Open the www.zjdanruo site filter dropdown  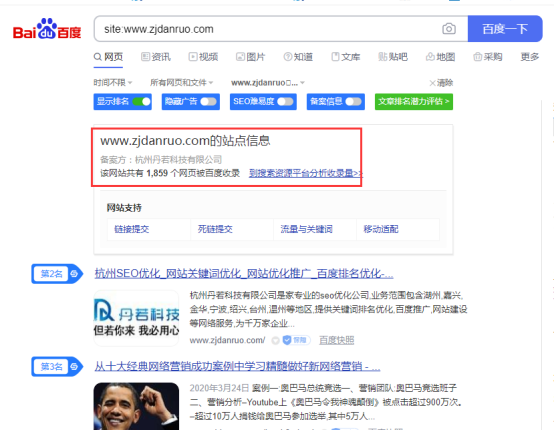click(268, 83)
